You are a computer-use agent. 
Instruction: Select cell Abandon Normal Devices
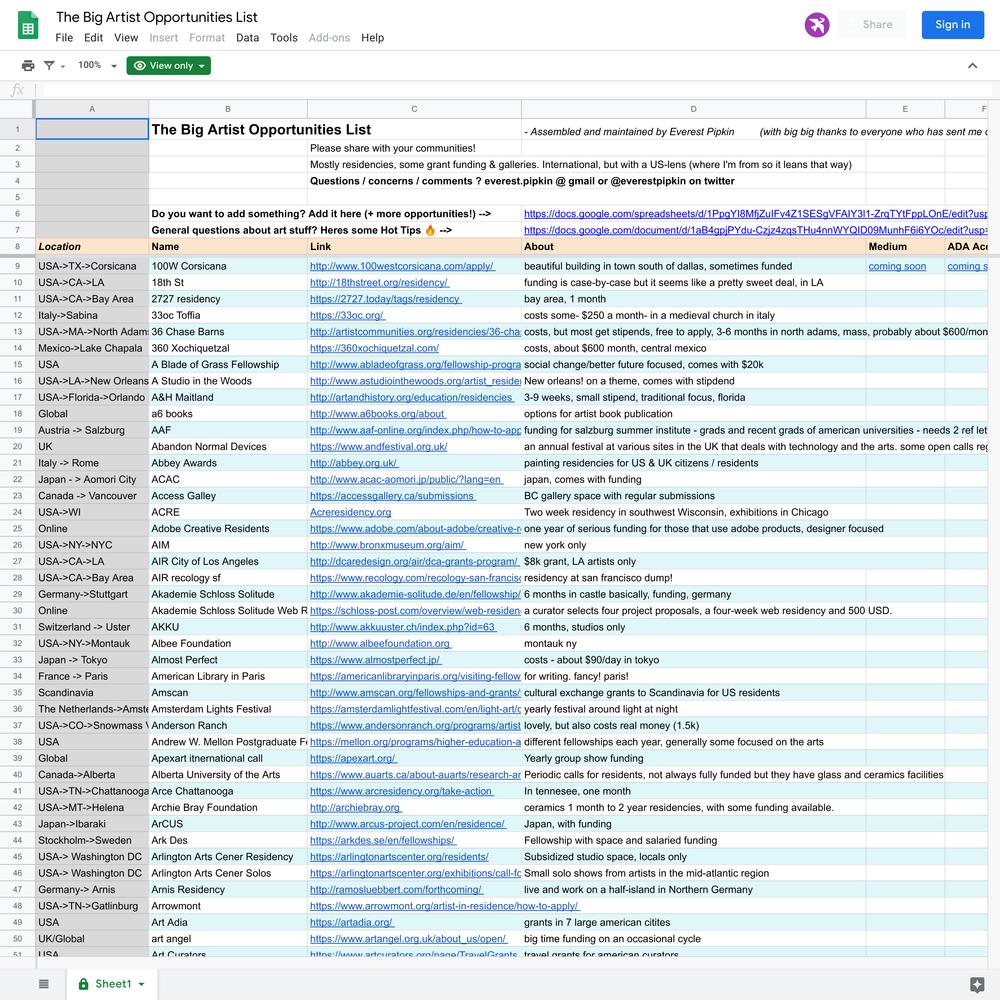pyautogui.click(x=228, y=446)
